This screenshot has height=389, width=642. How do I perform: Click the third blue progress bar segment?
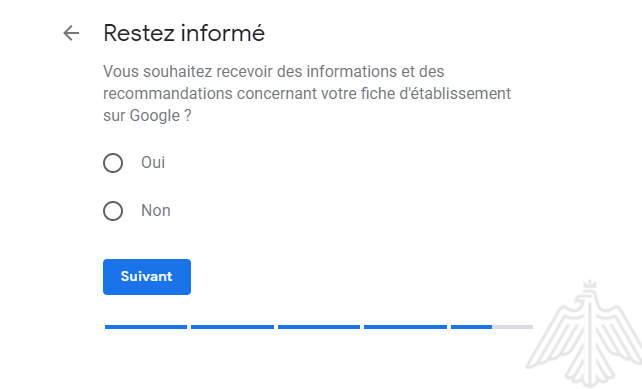319,327
